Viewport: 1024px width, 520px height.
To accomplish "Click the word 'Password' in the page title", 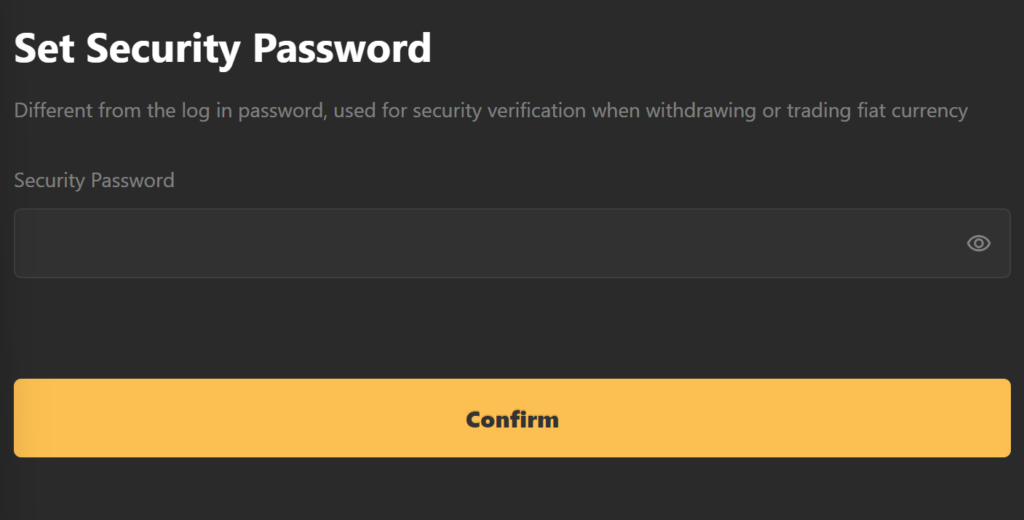I will (342, 48).
